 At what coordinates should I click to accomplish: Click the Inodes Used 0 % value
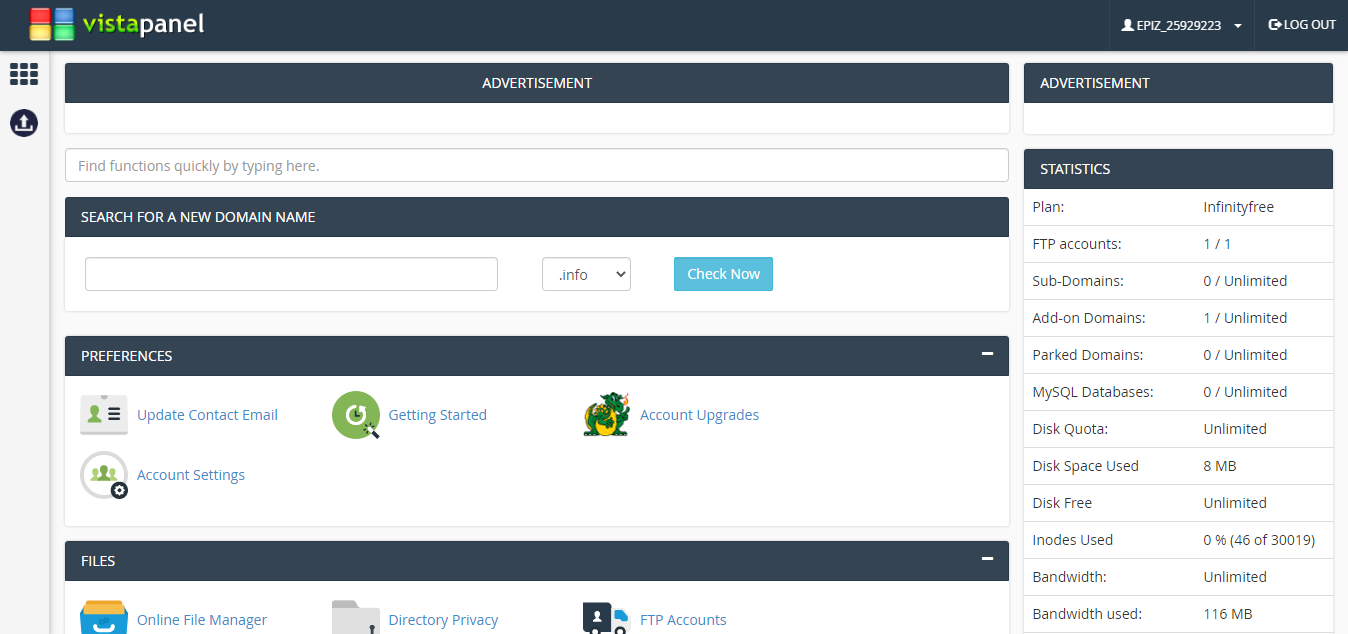pos(1259,540)
